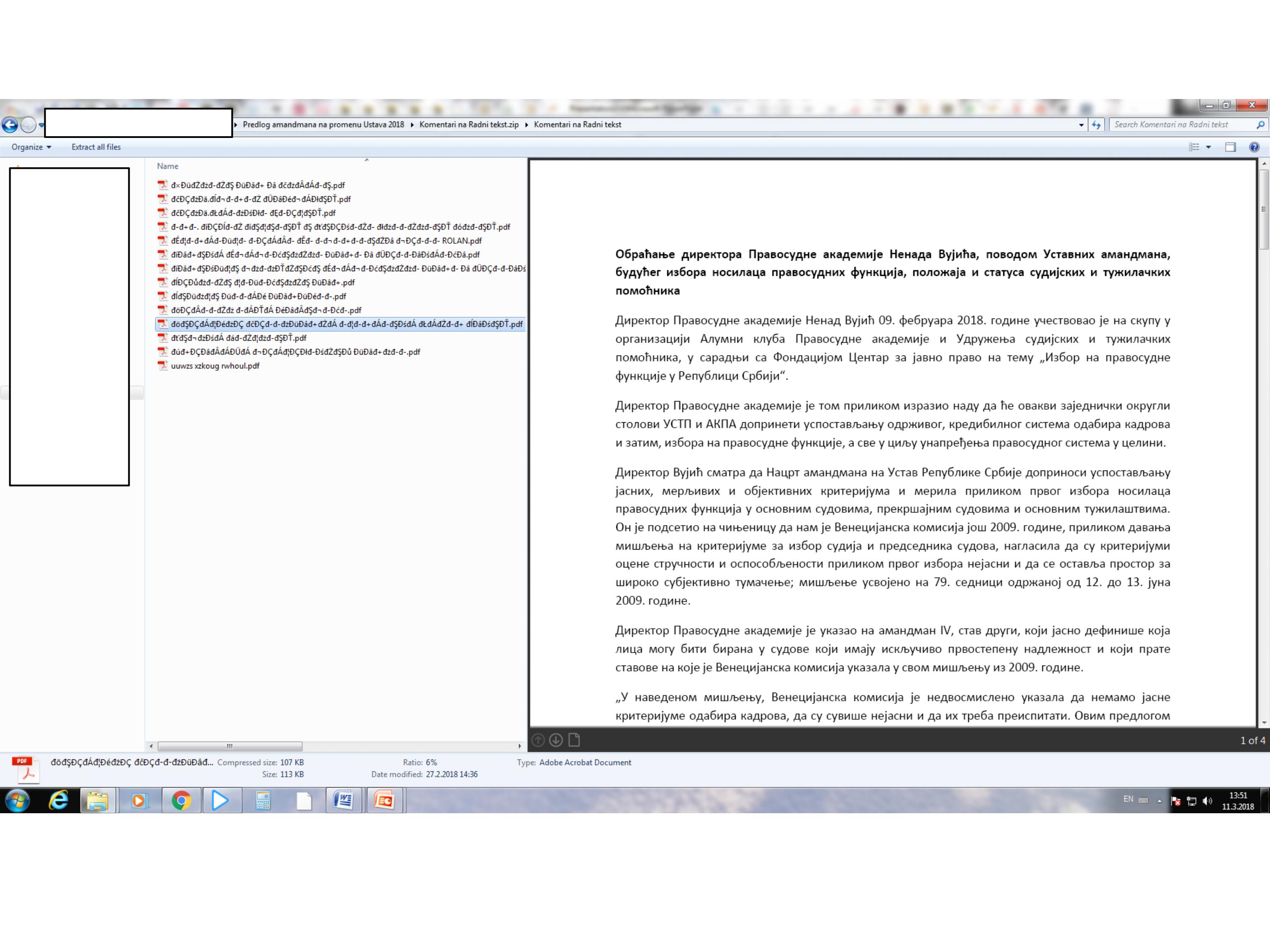Viewport: 1270px width, 952px height.
Task: Sort files by the Name column header
Action: pyautogui.click(x=168, y=166)
